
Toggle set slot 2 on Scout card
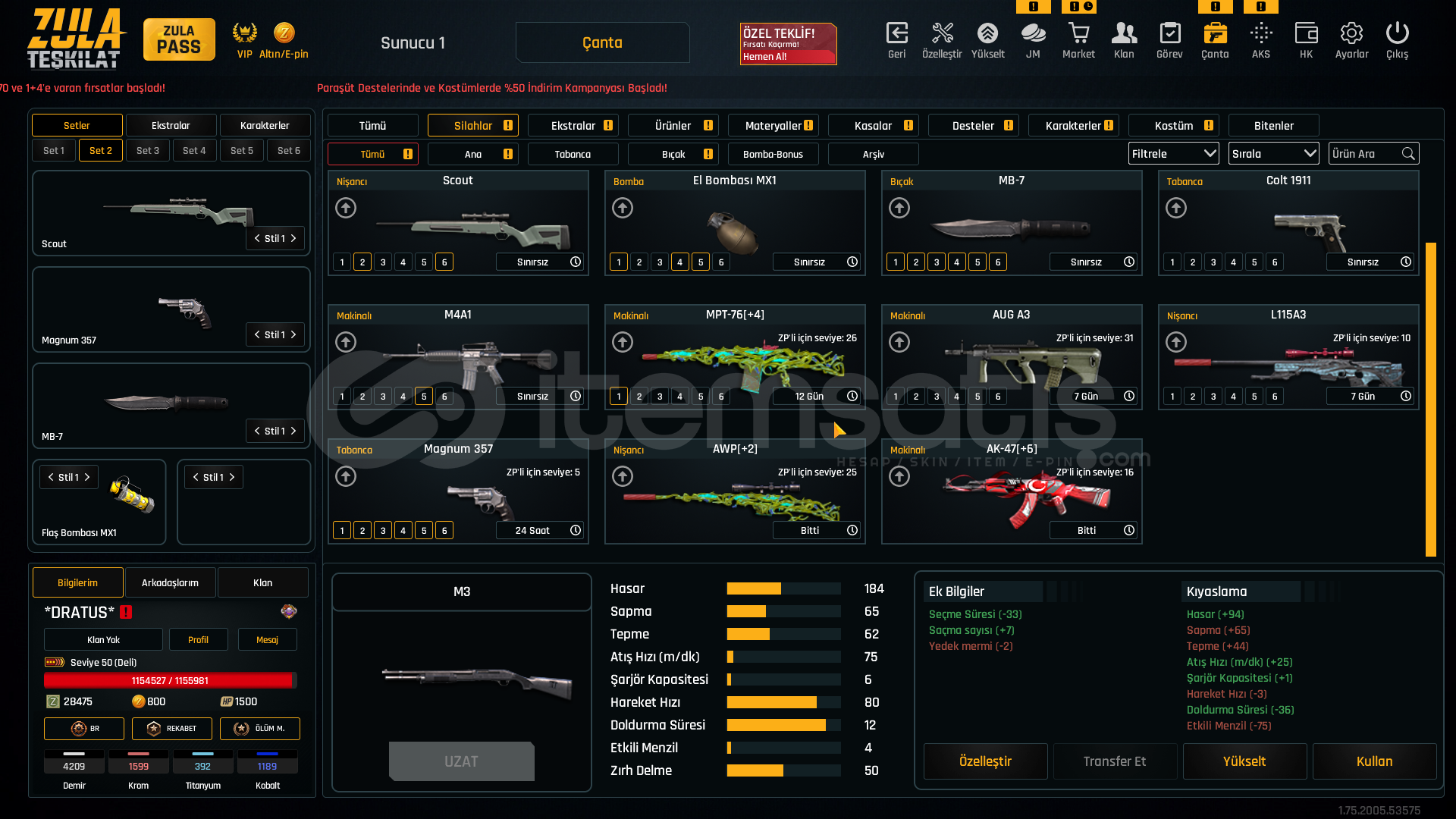pyautogui.click(x=362, y=262)
